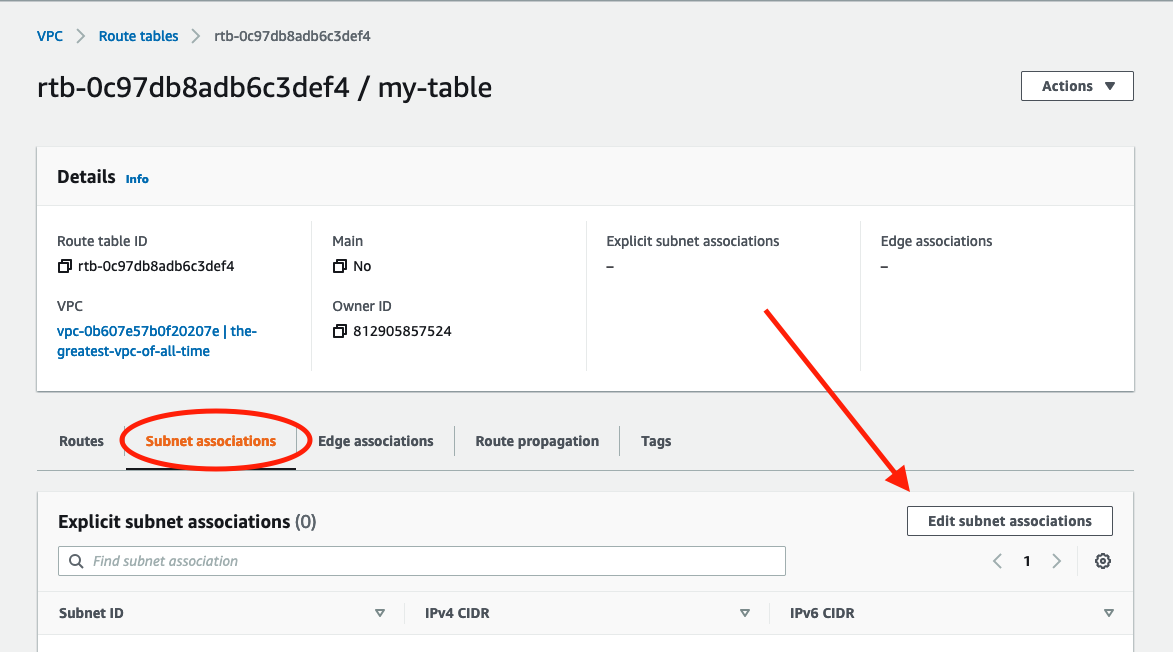The width and height of the screenshot is (1173, 652).
Task: Open table preferences gear icon
Action: [x=1103, y=561]
